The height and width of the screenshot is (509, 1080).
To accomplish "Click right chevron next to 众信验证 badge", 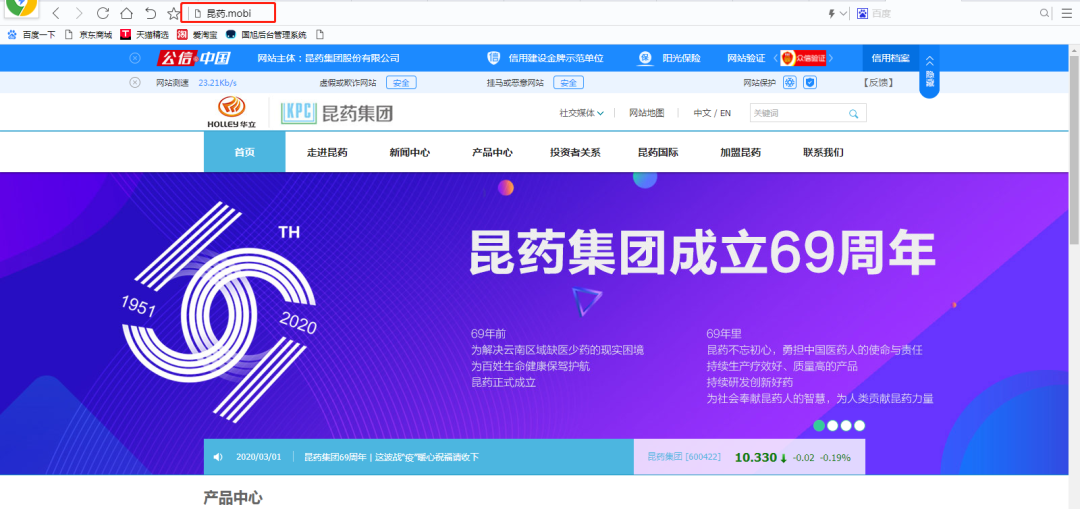I will (831, 58).
